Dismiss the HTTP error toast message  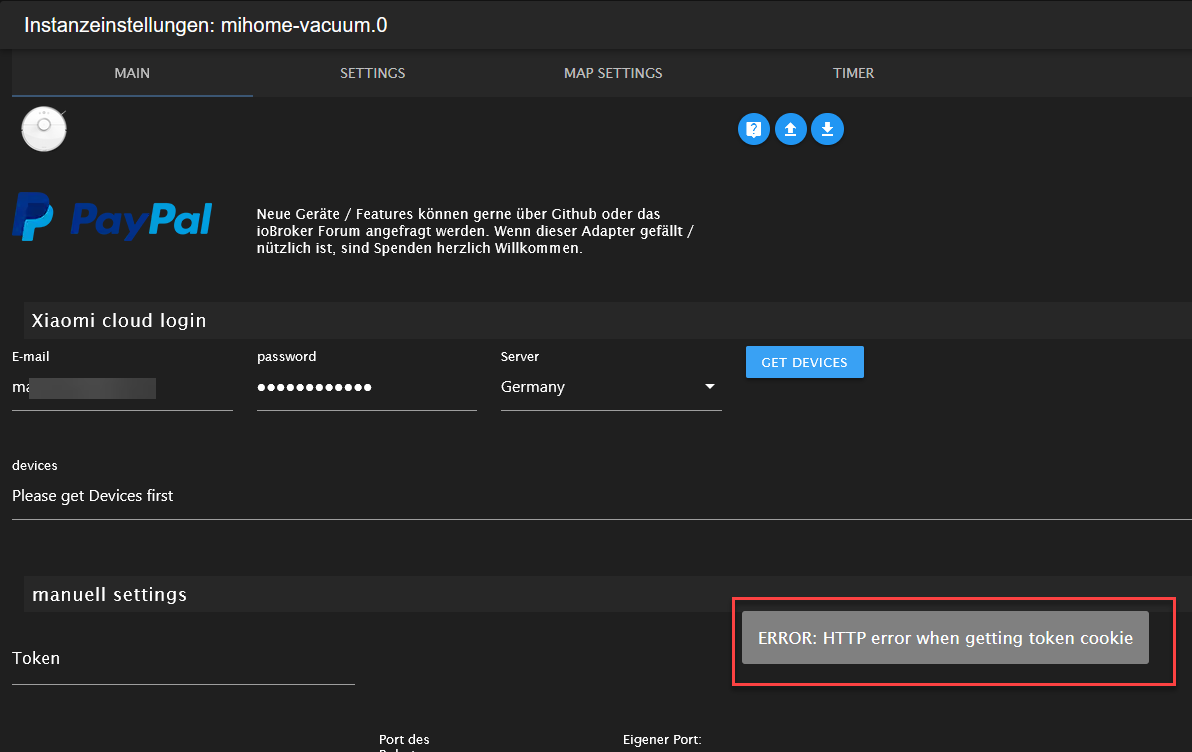[x=945, y=638]
